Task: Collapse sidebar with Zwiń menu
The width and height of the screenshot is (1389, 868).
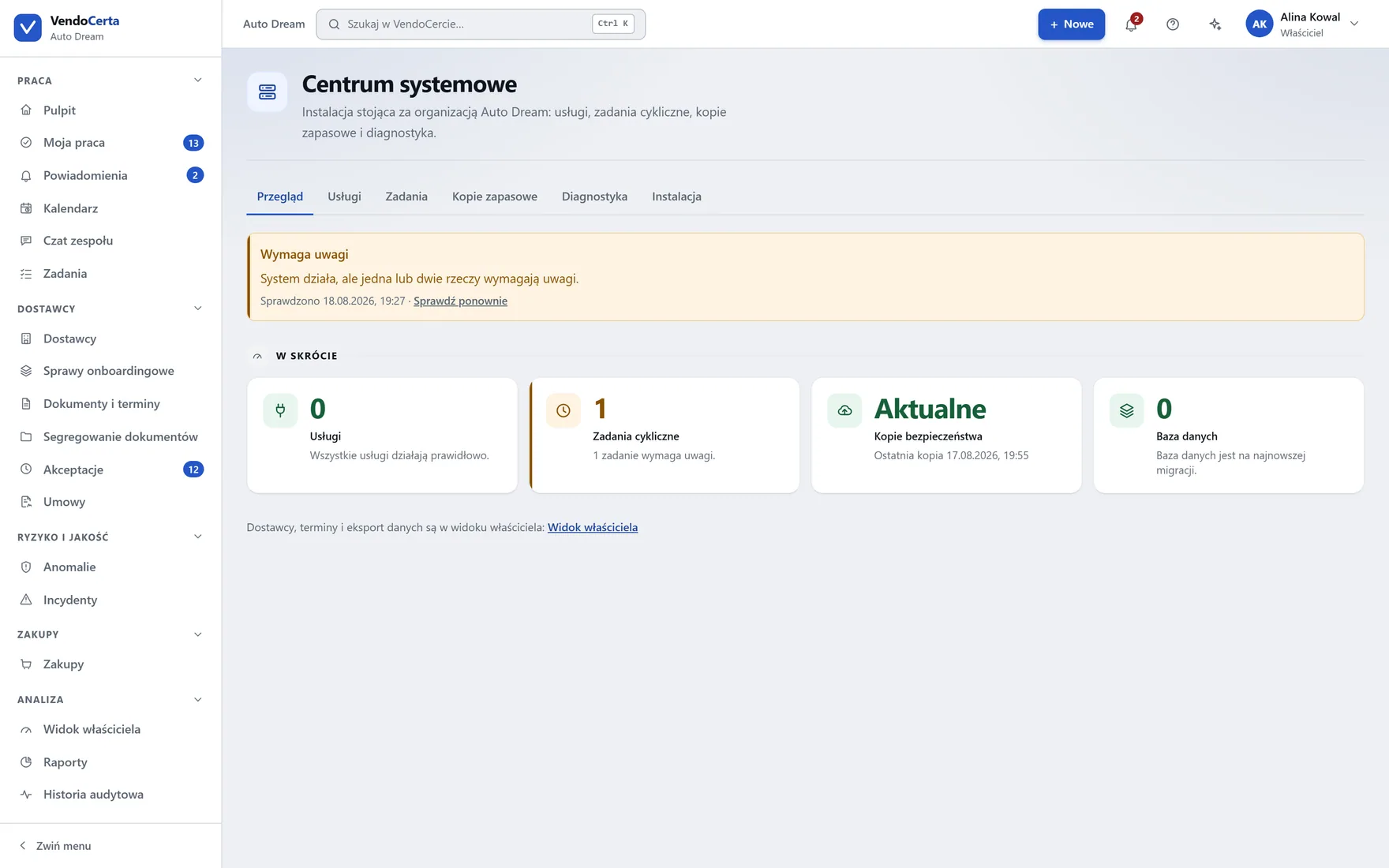Action: (55, 846)
